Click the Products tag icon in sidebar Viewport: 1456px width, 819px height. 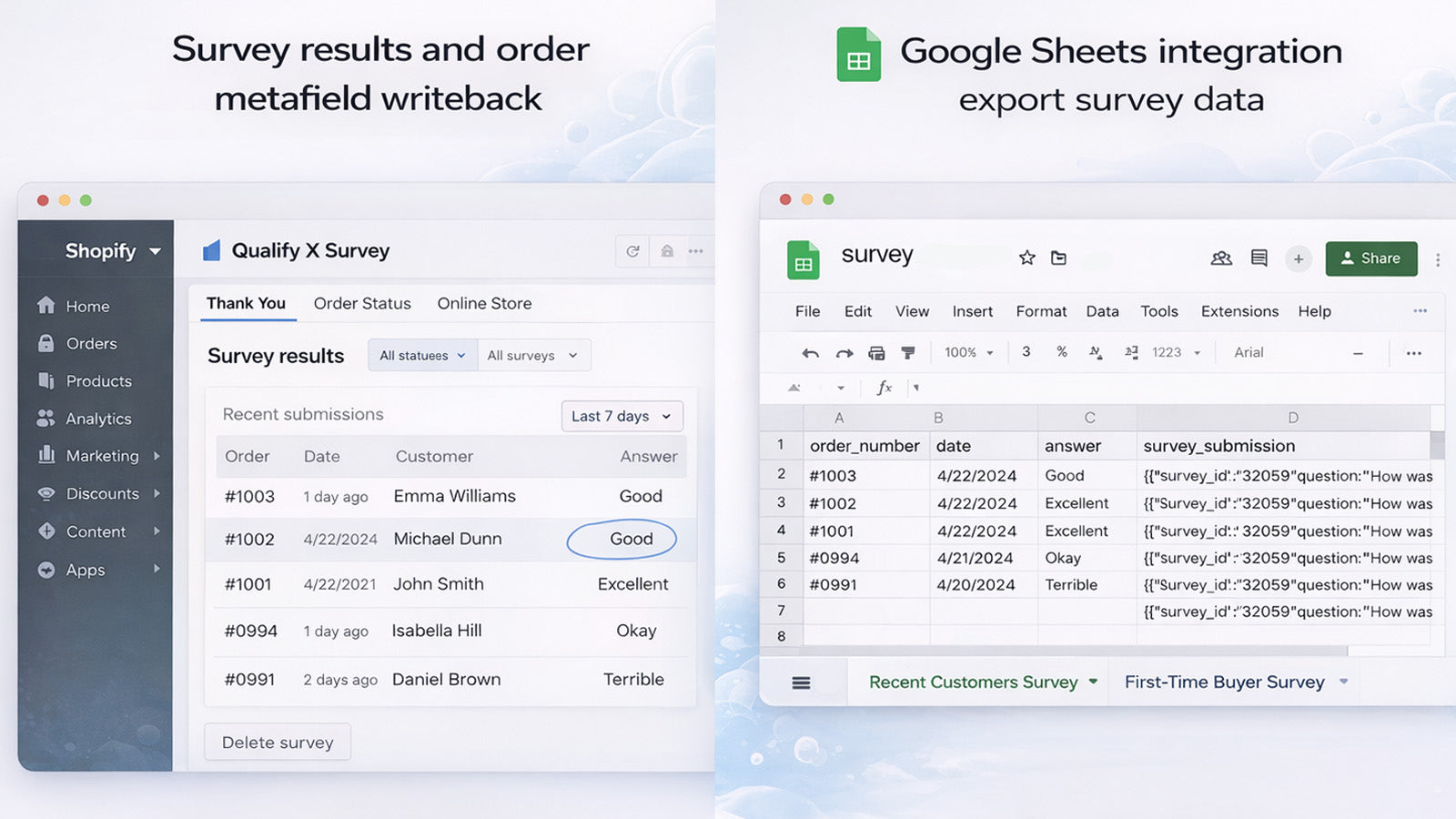[45, 380]
